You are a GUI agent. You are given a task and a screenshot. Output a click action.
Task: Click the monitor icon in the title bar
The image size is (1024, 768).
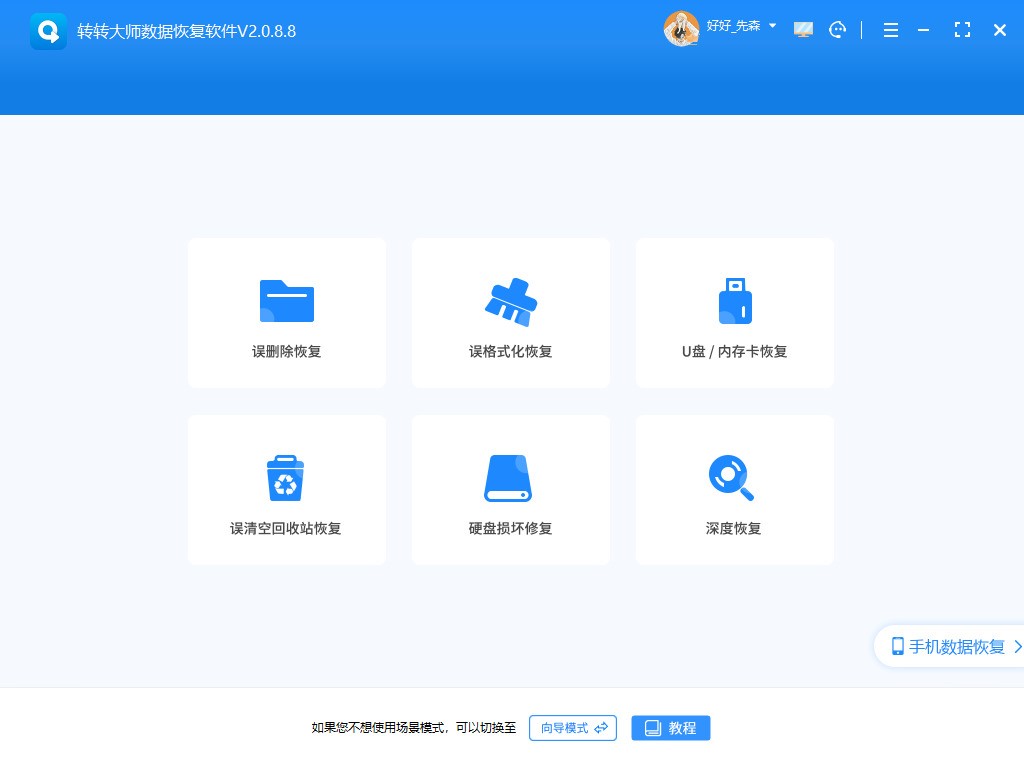803,29
